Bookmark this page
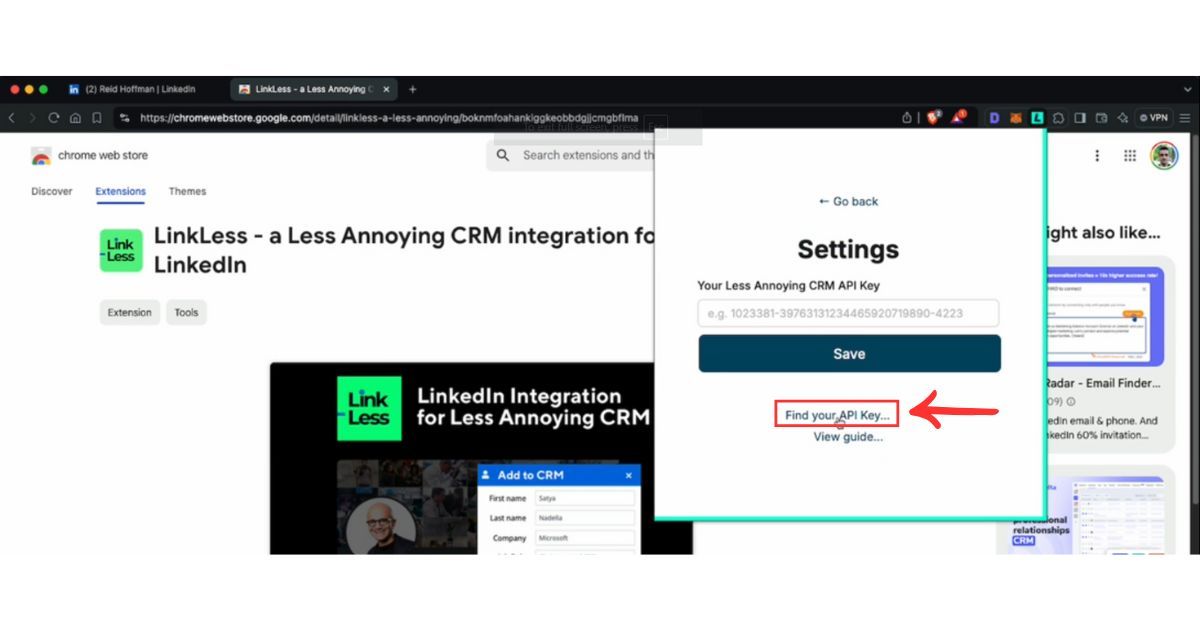1200x630 pixels. pos(97,118)
